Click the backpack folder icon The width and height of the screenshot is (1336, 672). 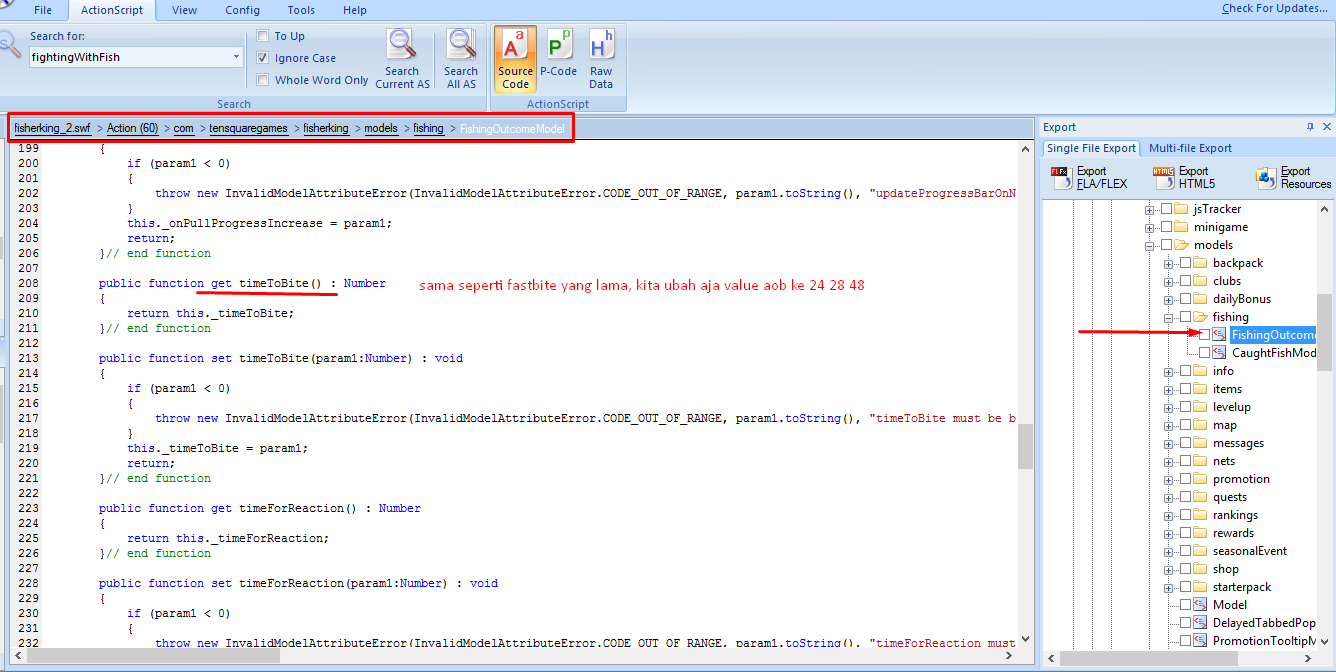pos(1200,263)
